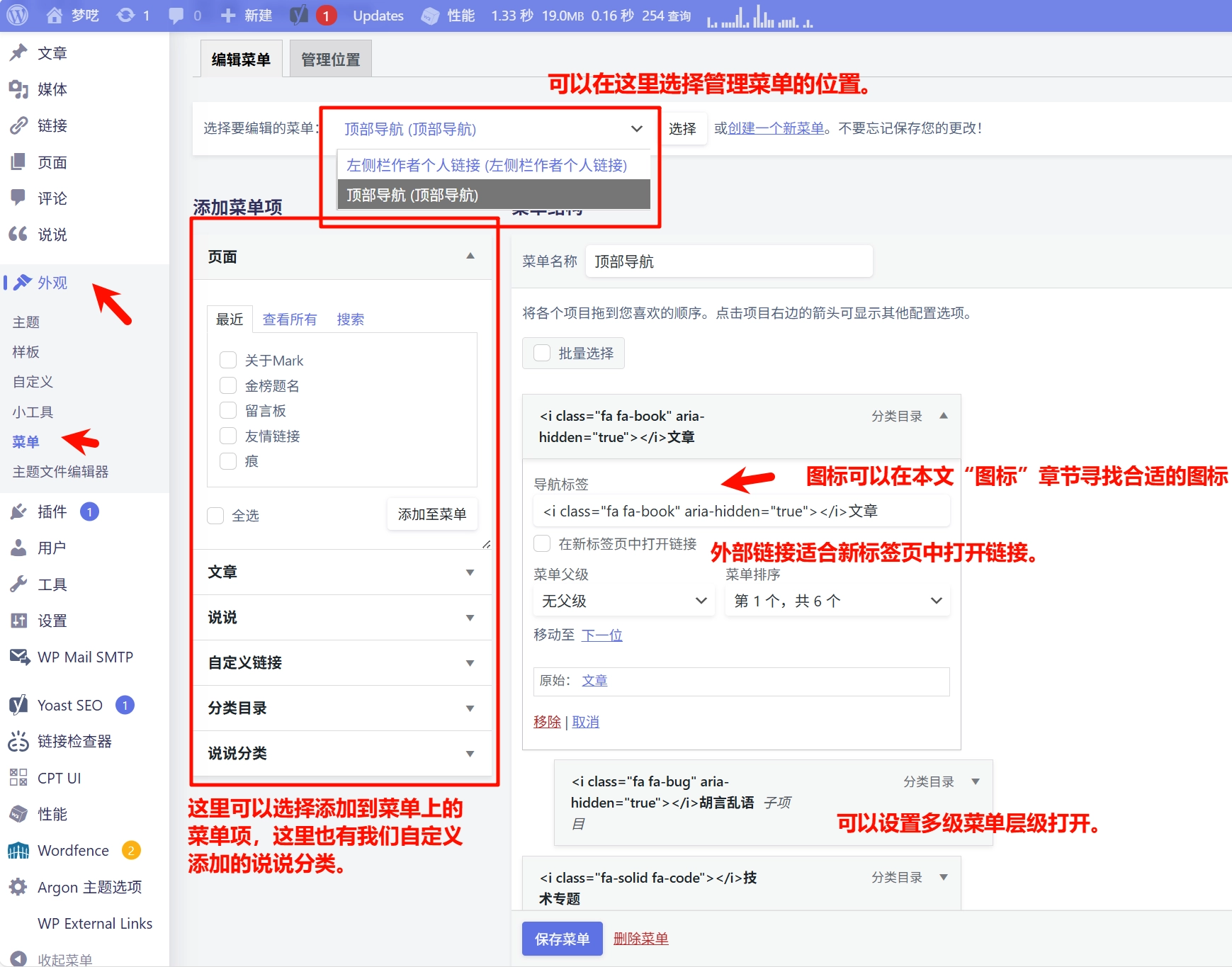Viewport: 1232px width, 967px height.
Task: Open 设置 settings icon in sidebar
Action: [18, 621]
